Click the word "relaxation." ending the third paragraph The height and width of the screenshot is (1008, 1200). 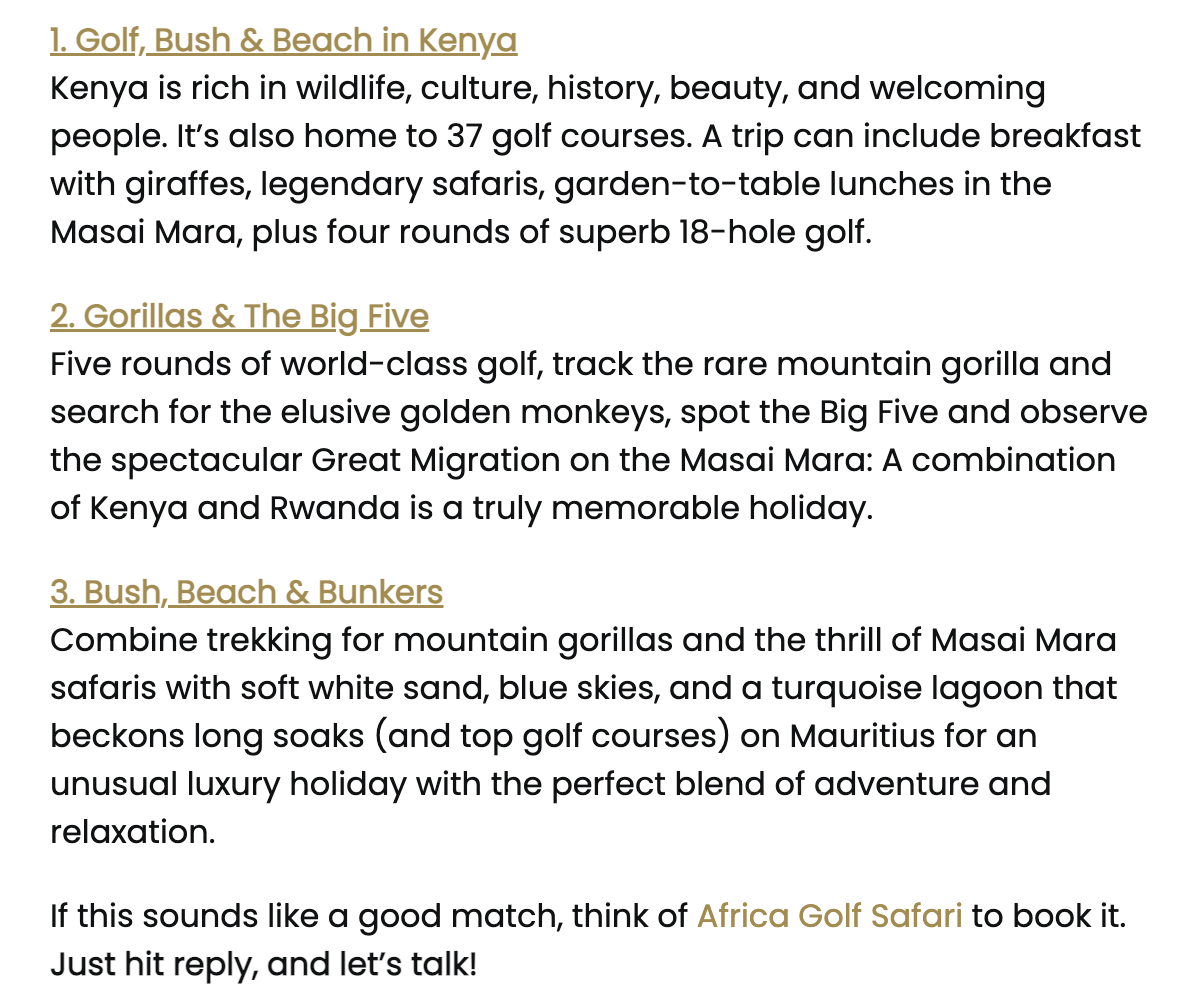(132, 833)
